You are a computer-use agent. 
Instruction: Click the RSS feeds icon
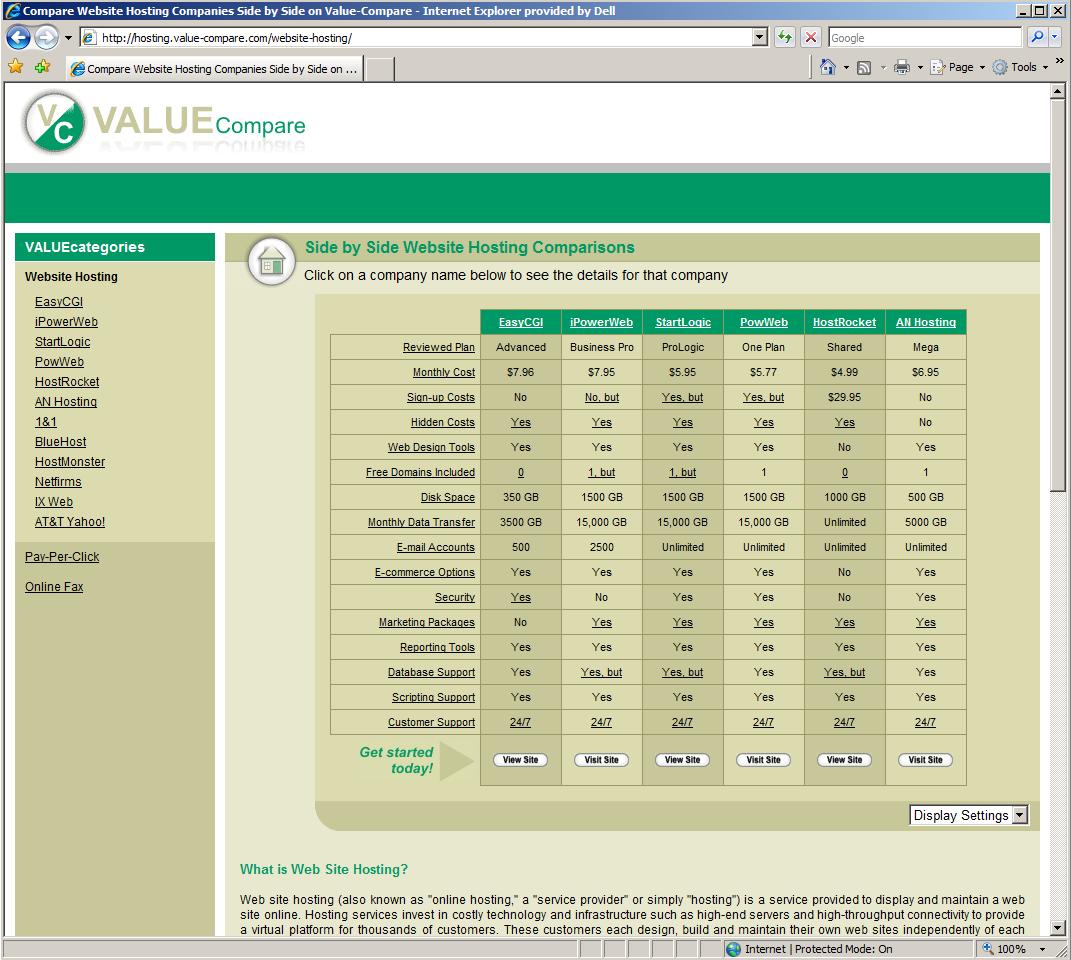click(x=864, y=67)
